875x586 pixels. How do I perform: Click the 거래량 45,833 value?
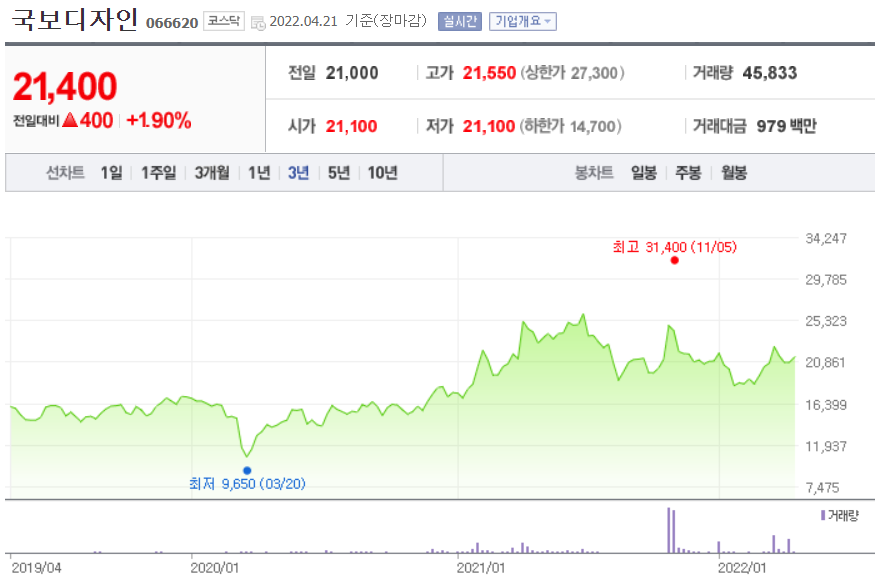pyautogui.click(x=770, y=73)
